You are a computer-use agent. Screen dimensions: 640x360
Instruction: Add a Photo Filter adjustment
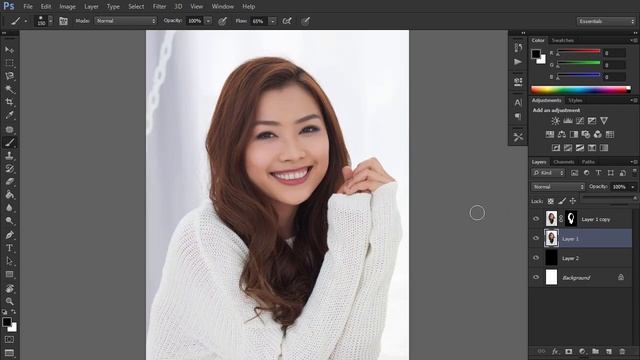tap(586, 134)
